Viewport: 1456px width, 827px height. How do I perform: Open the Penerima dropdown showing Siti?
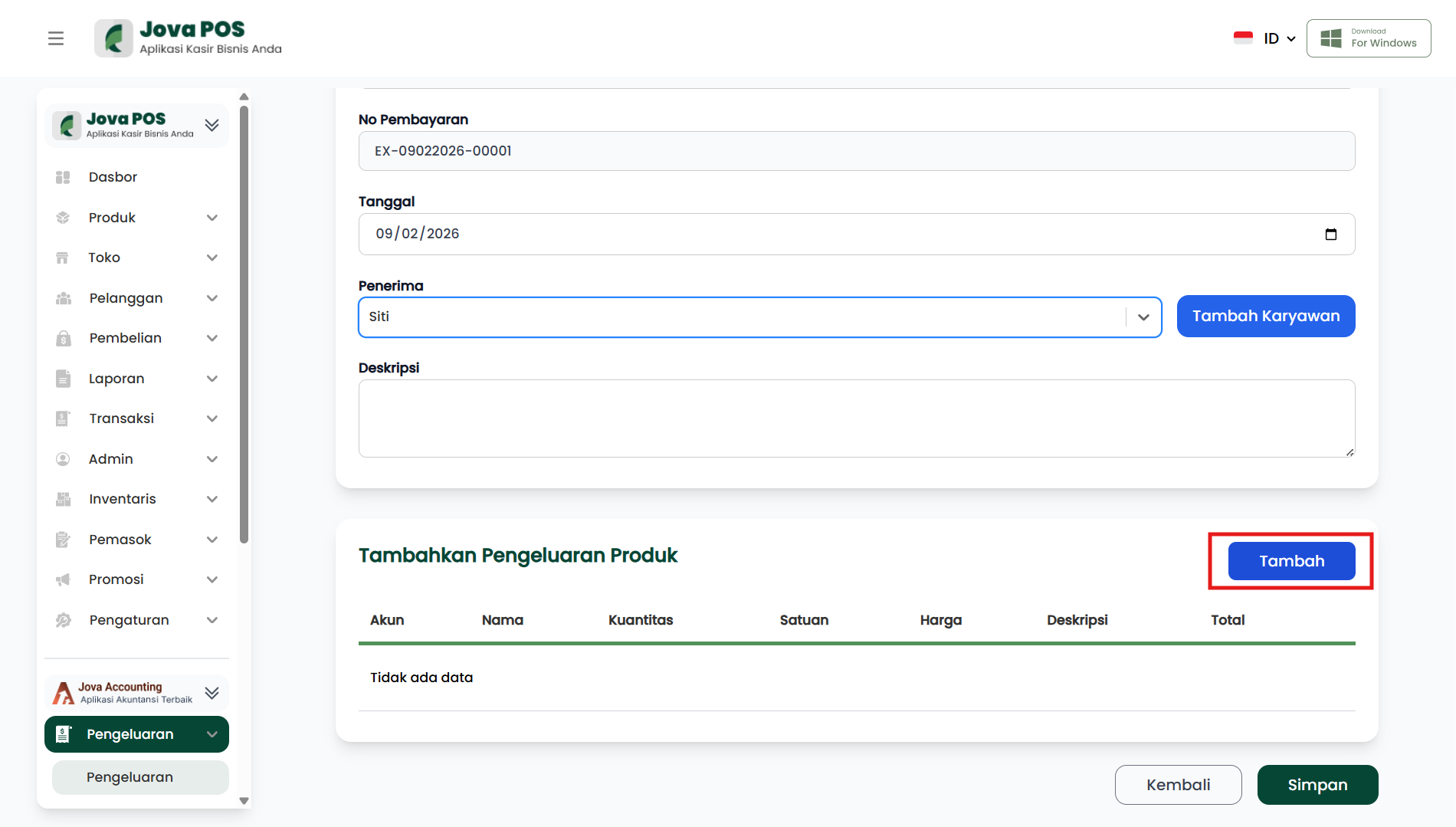coord(759,317)
